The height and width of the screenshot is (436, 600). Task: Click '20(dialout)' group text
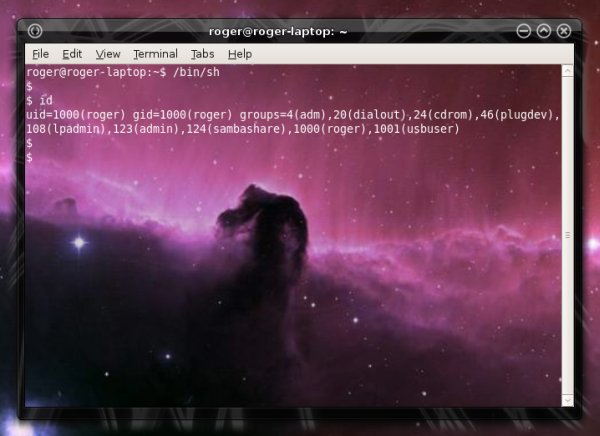(370, 115)
